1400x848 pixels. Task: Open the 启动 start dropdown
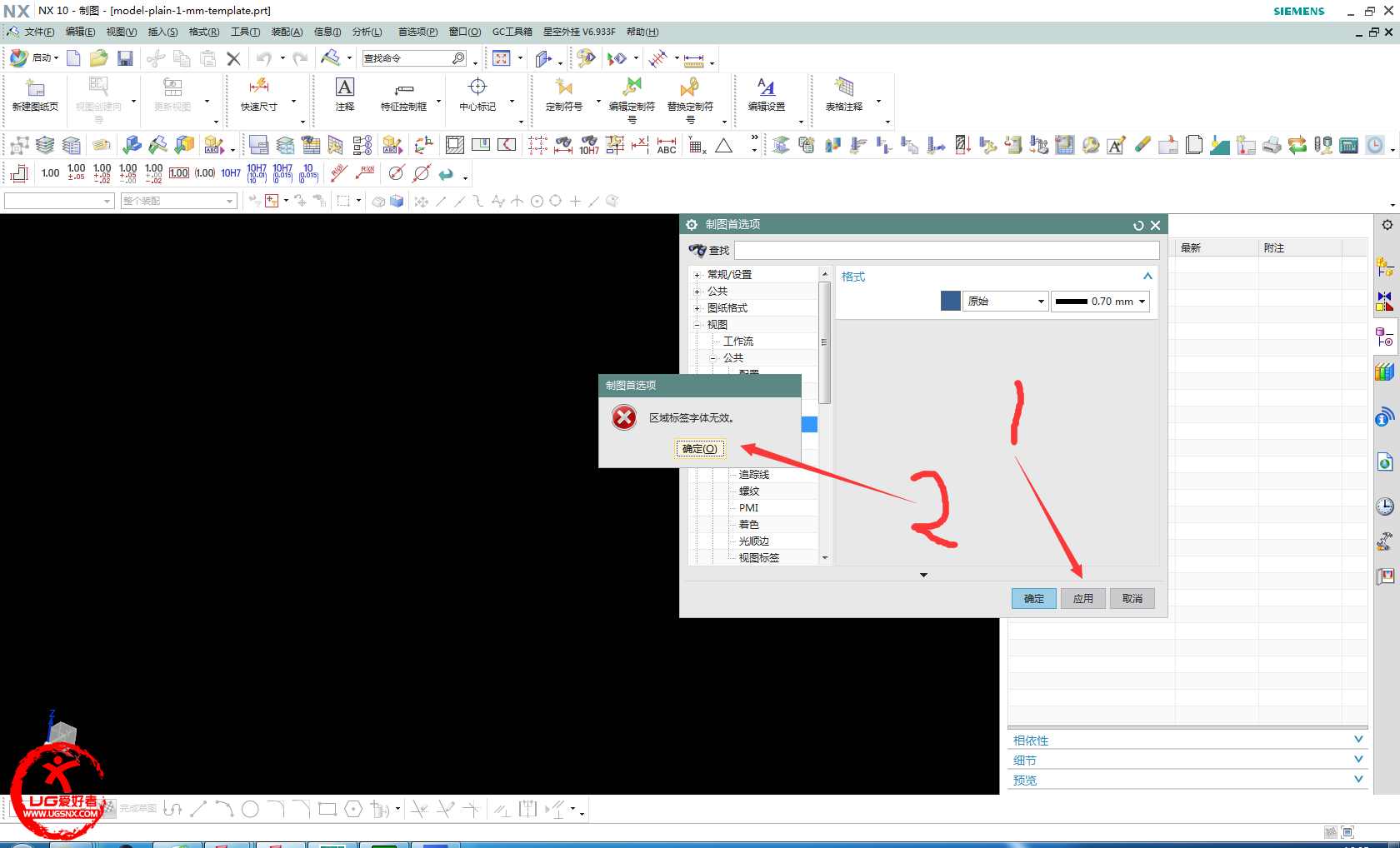(x=35, y=58)
